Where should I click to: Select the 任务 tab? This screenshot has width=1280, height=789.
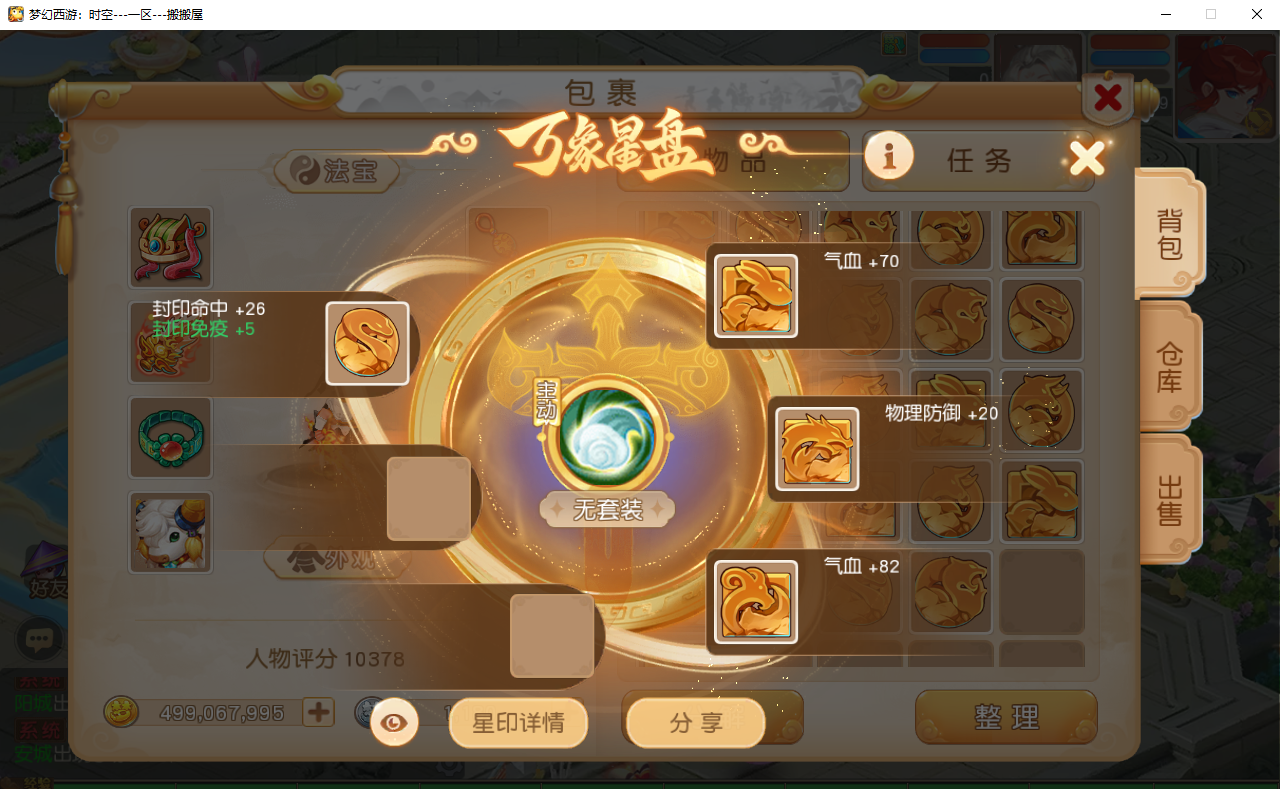click(979, 160)
